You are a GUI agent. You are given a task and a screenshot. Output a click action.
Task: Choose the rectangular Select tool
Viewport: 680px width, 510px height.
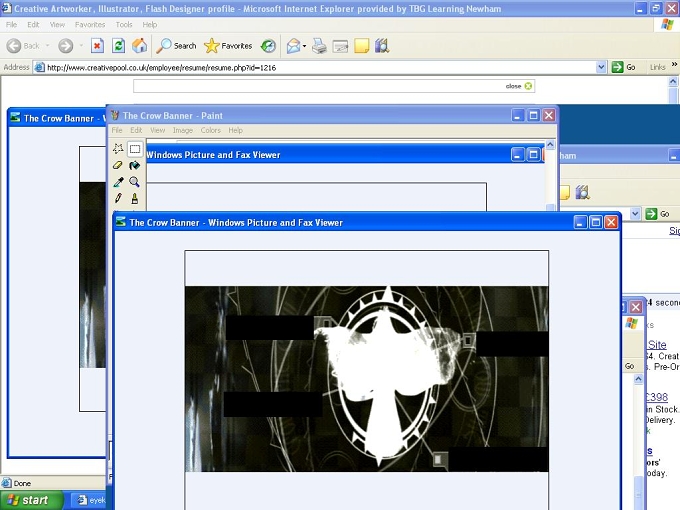[x=134, y=149]
